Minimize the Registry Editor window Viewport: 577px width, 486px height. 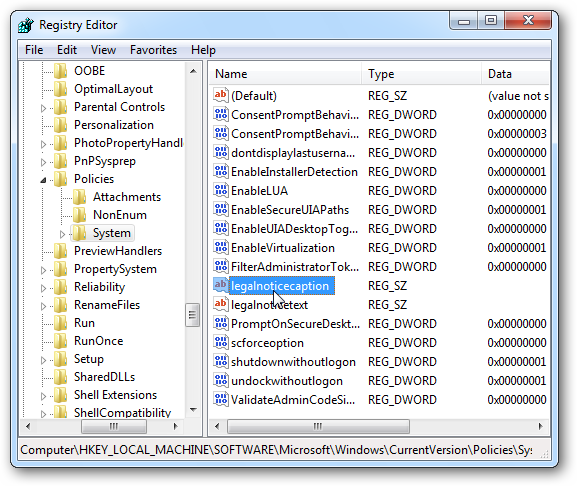pyautogui.click(x=464, y=21)
